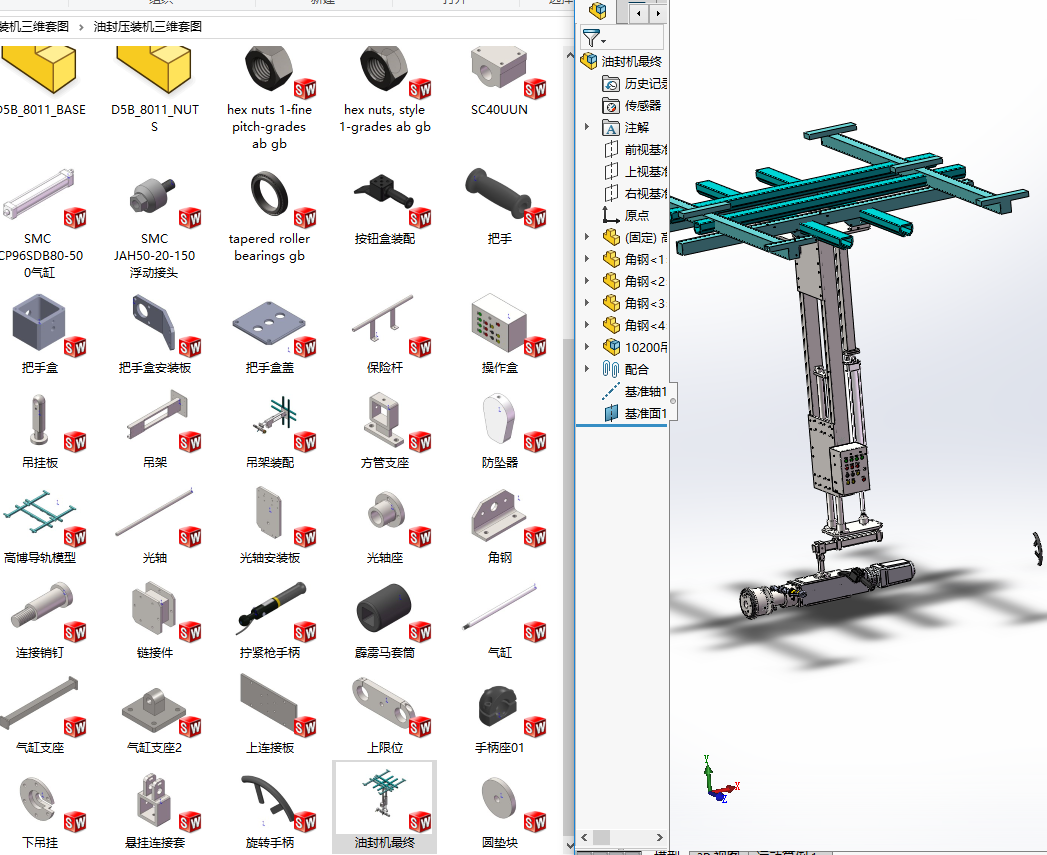1047x855 pixels.
Task: Click the breadcrumb chevron between folder names
Action: coord(83,26)
